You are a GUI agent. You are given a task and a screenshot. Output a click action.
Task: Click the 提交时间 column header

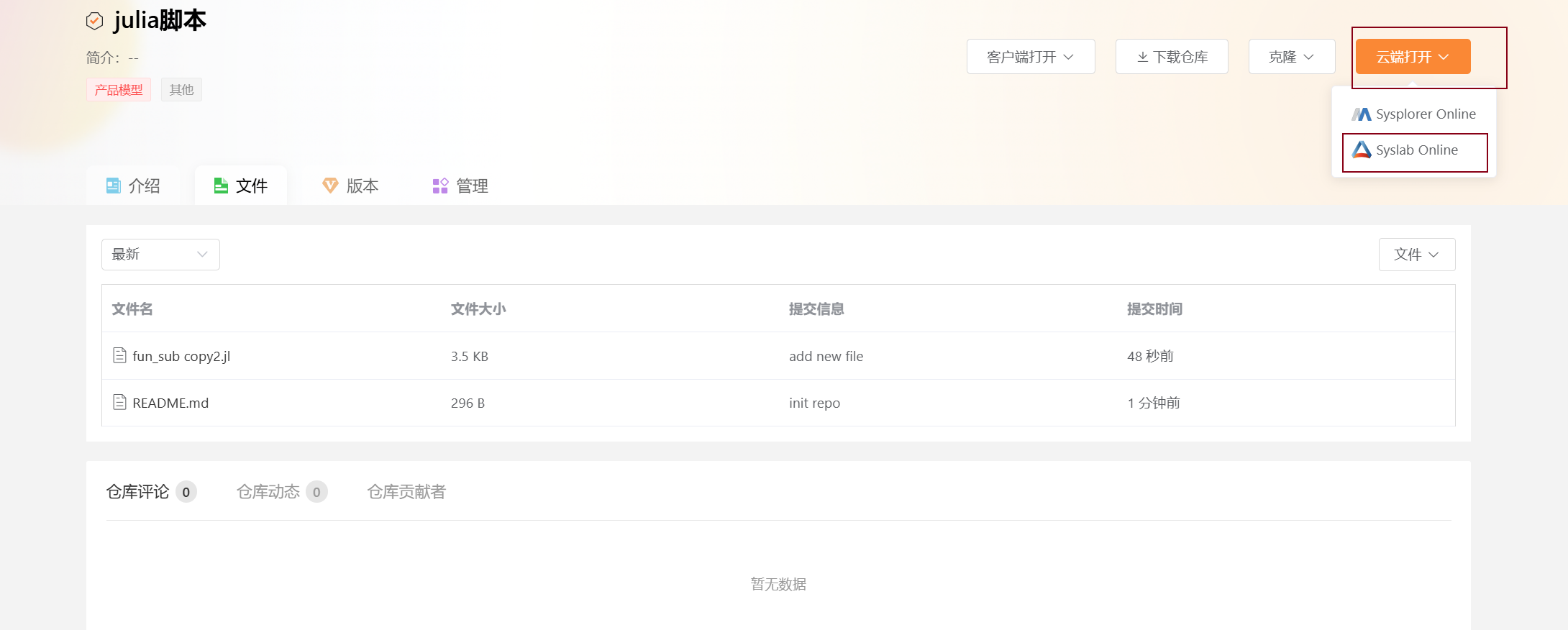[1154, 309]
